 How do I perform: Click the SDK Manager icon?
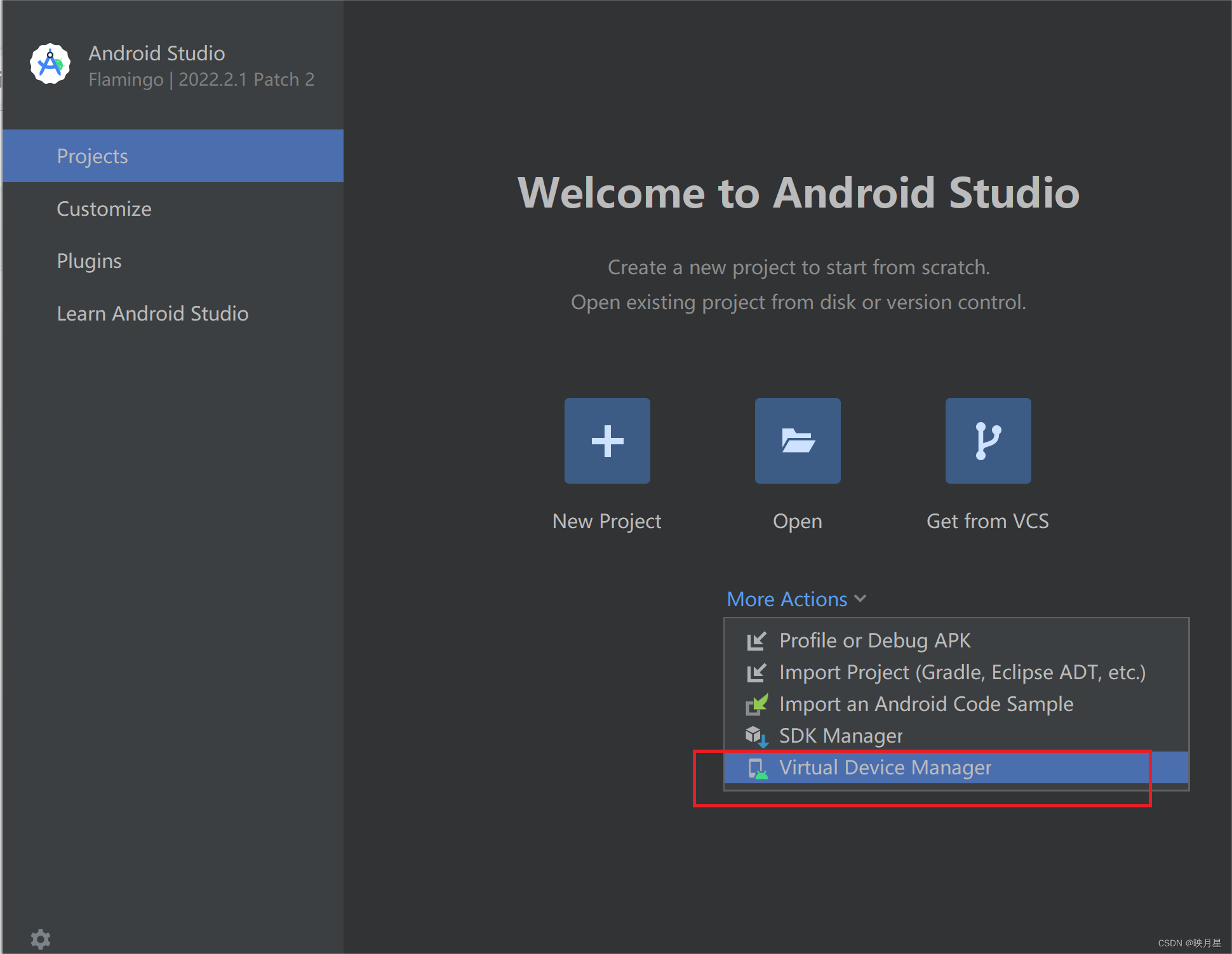click(756, 736)
